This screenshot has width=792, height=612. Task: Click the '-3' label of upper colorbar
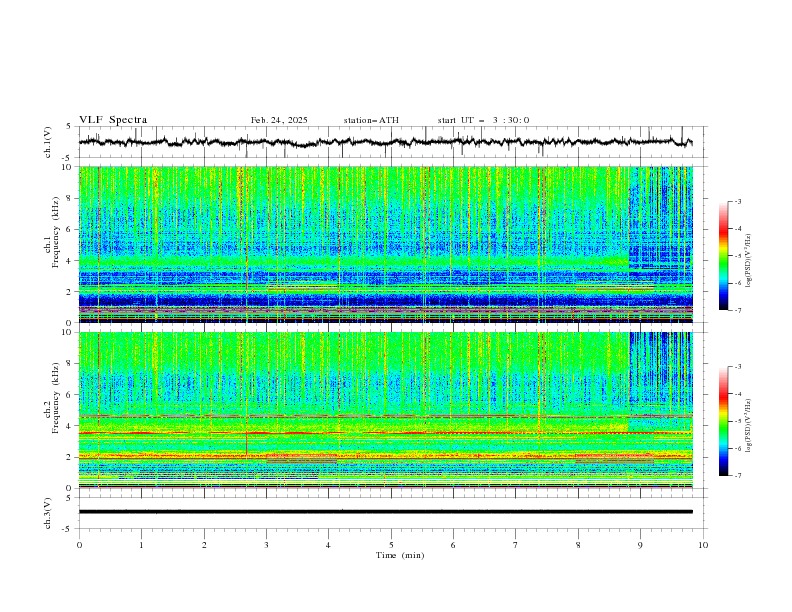tap(737, 201)
